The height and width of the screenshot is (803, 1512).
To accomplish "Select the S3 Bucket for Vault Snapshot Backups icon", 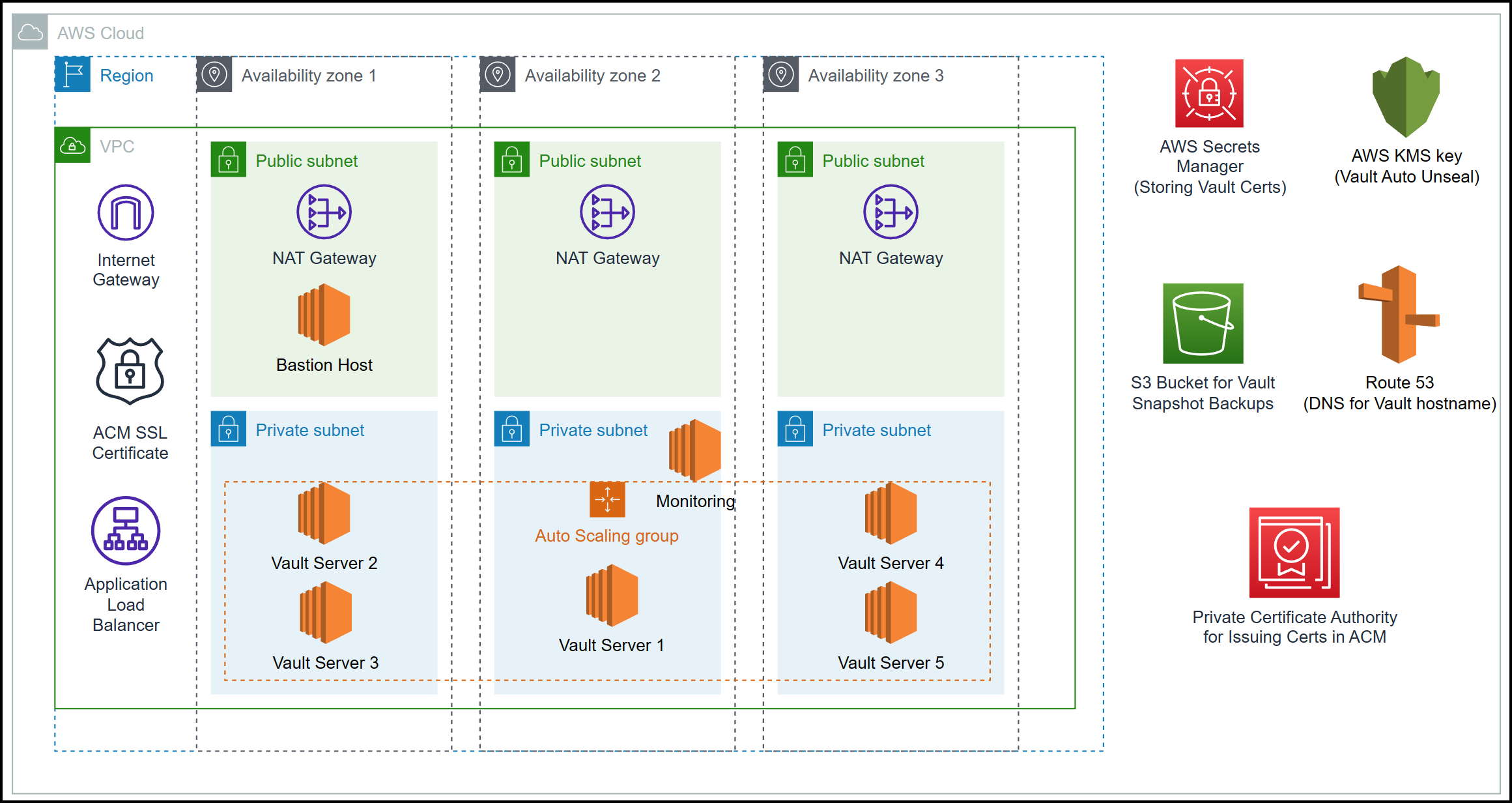I will pyautogui.click(x=1202, y=324).
